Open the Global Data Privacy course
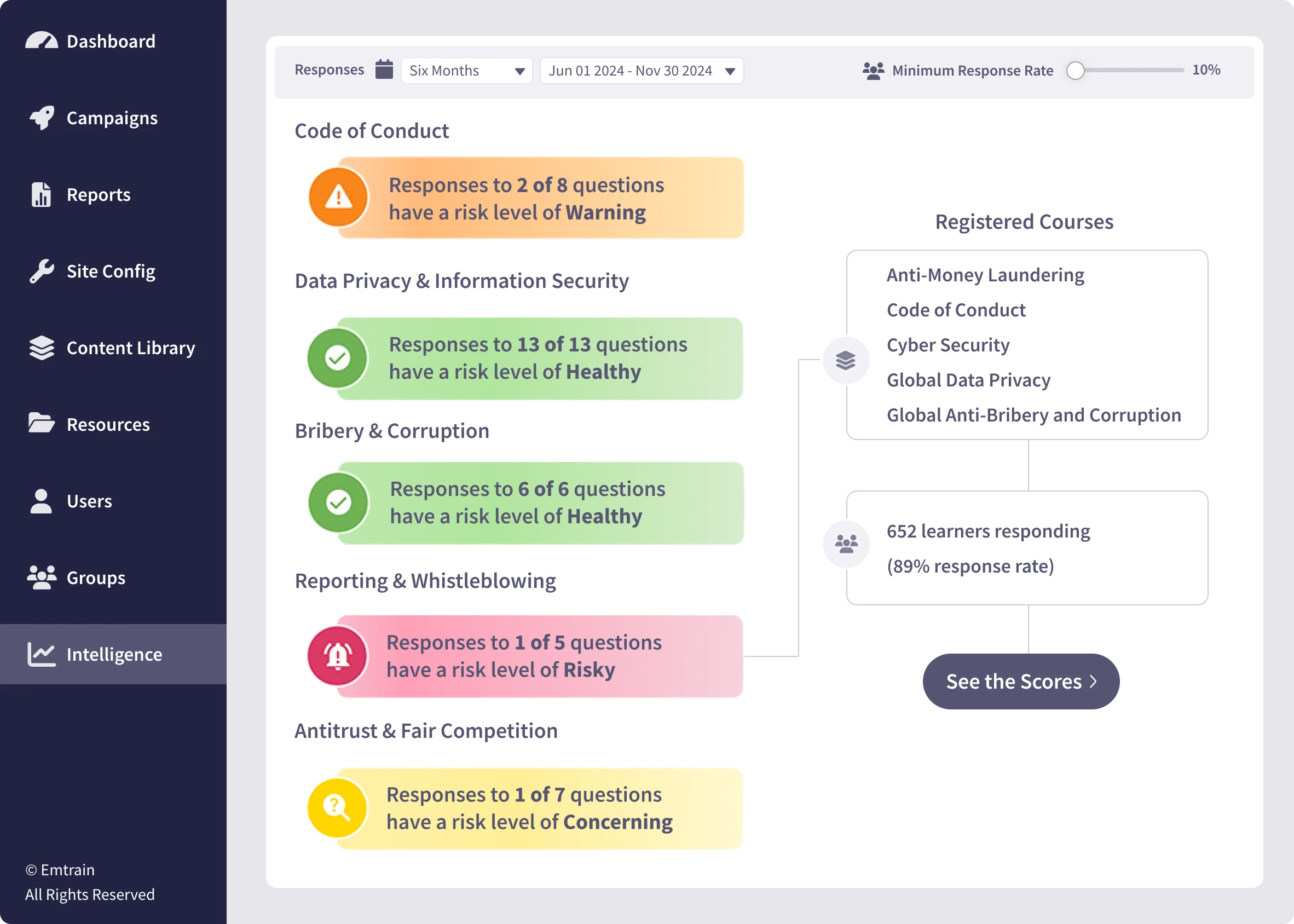This screenshot has height=924, width=1294. pos(968,380)
